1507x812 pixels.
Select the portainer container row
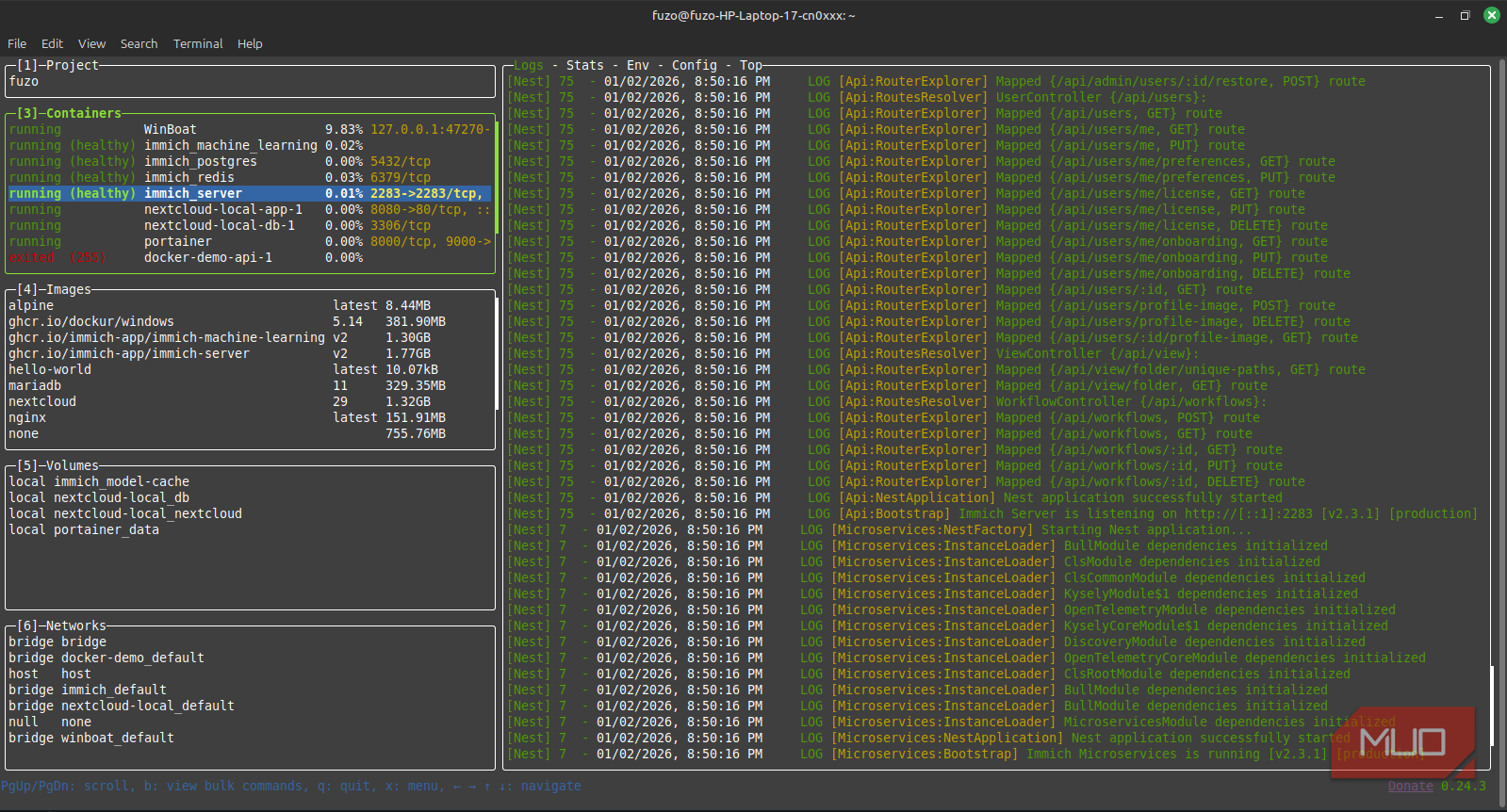coord(250,241)
